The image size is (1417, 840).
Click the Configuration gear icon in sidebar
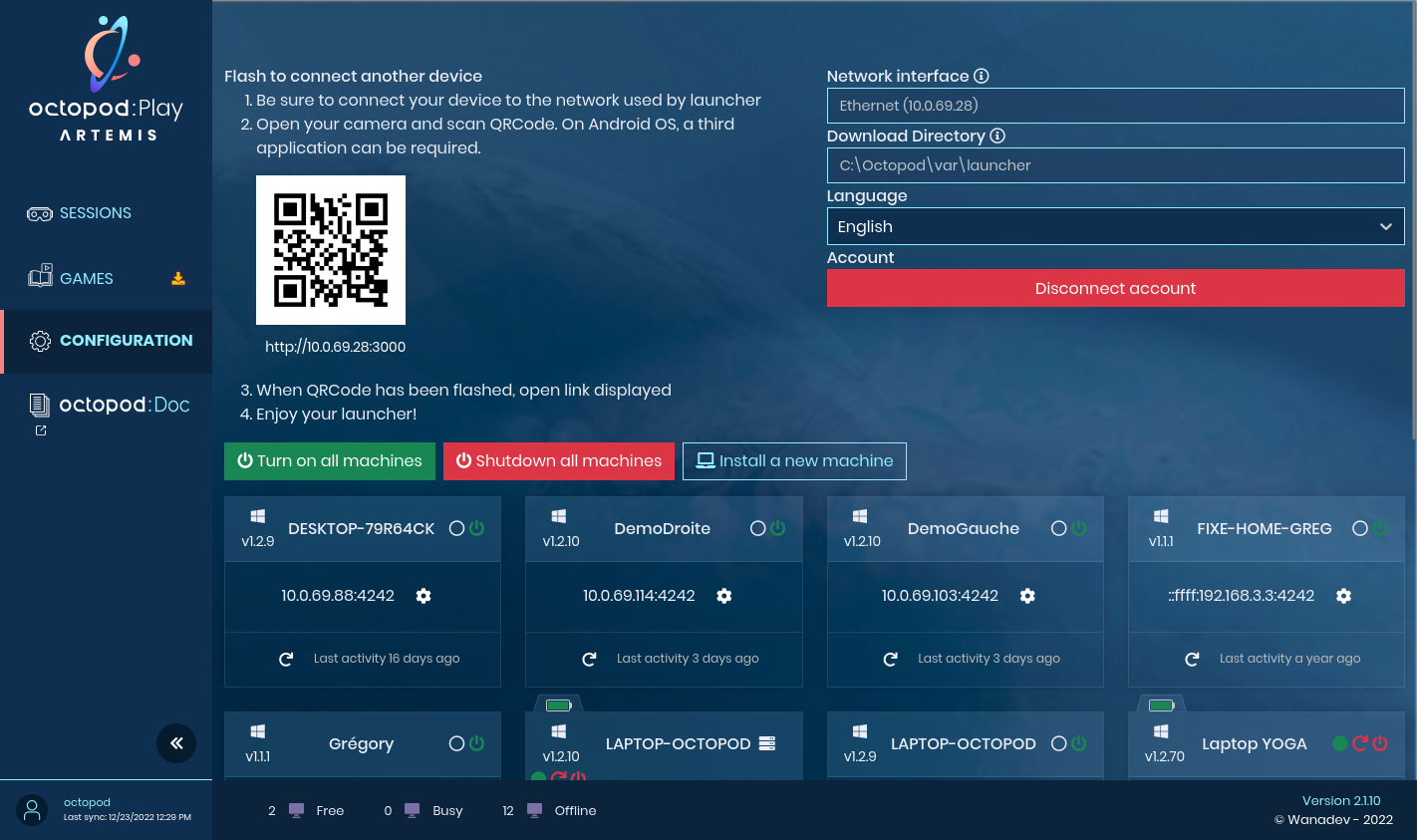click(40, 341)
